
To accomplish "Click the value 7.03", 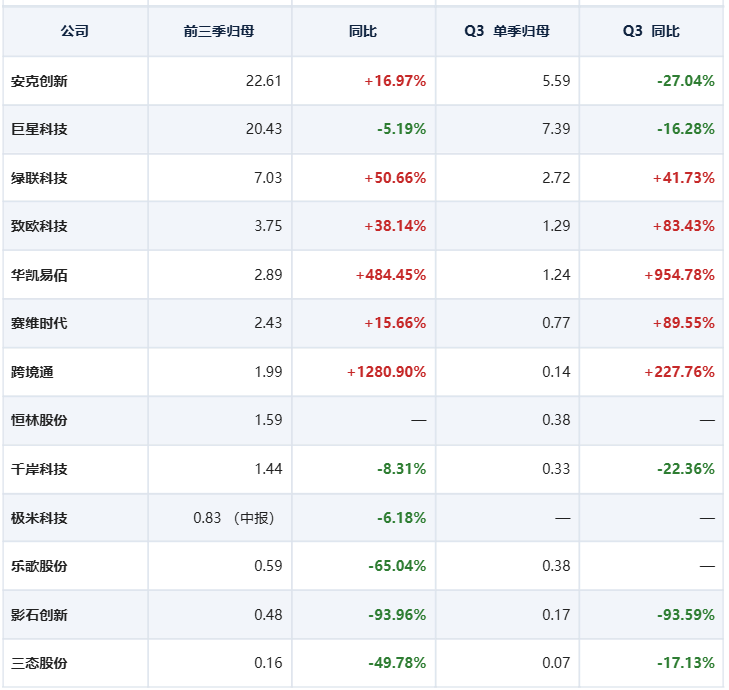I will tap(268, 178).
